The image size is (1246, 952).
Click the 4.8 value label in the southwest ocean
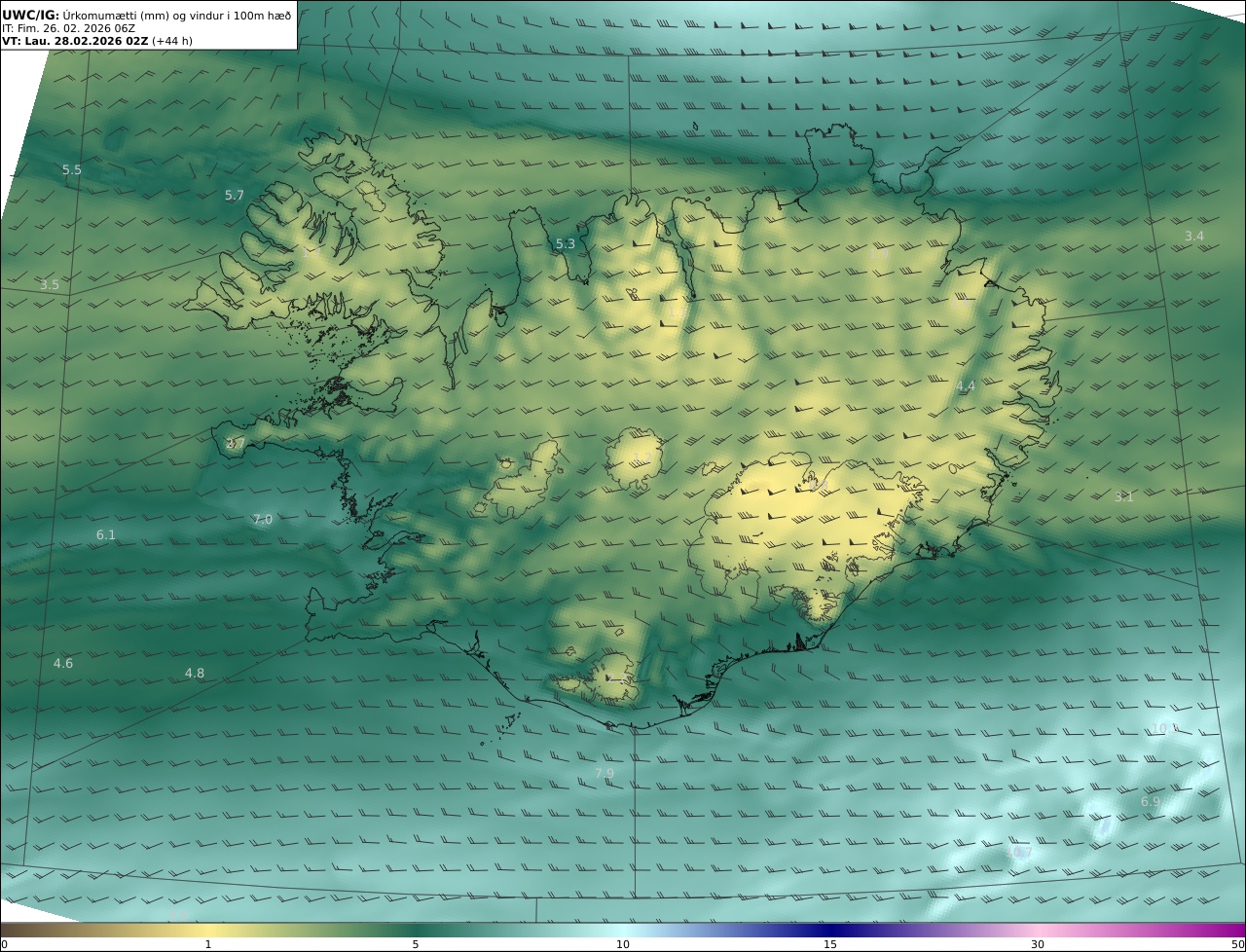[195, 674]
